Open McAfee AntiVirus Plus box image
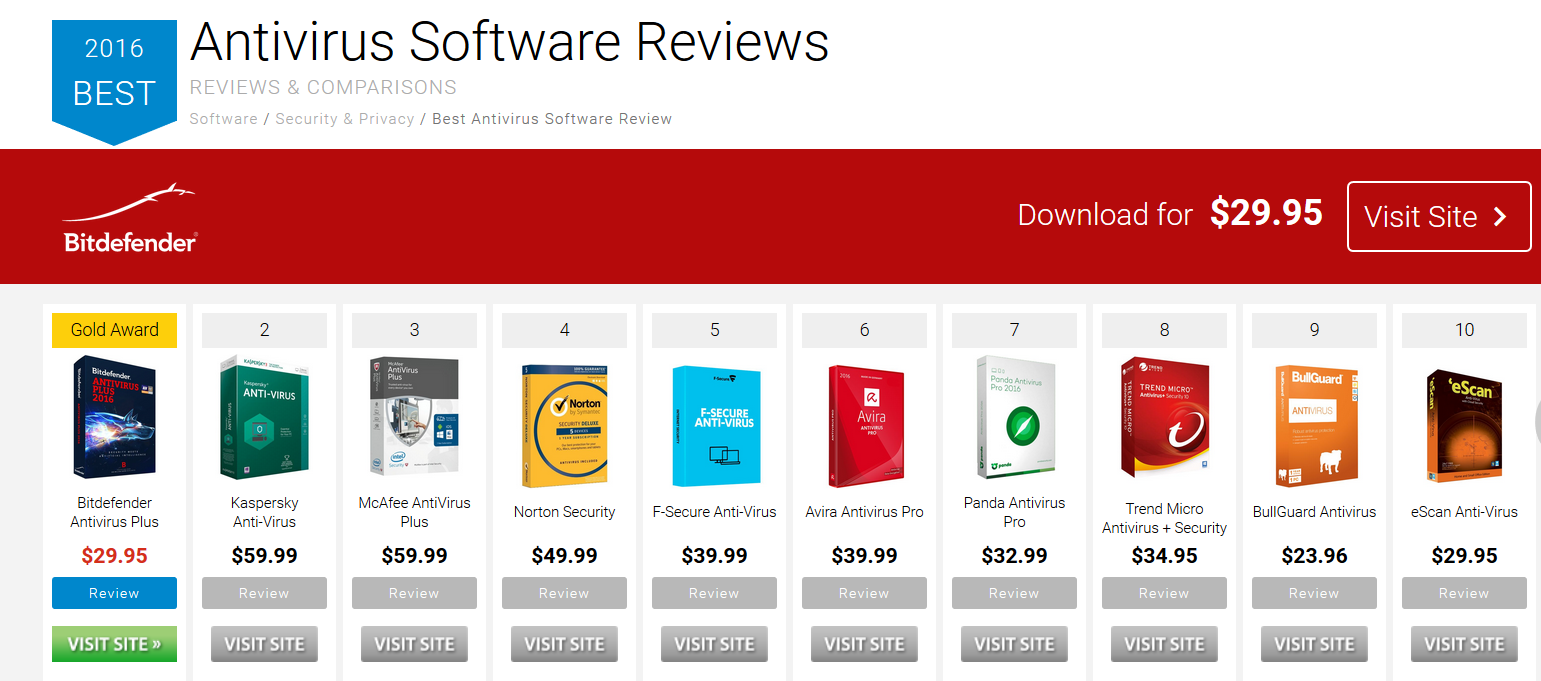 [x=414, y=416]
